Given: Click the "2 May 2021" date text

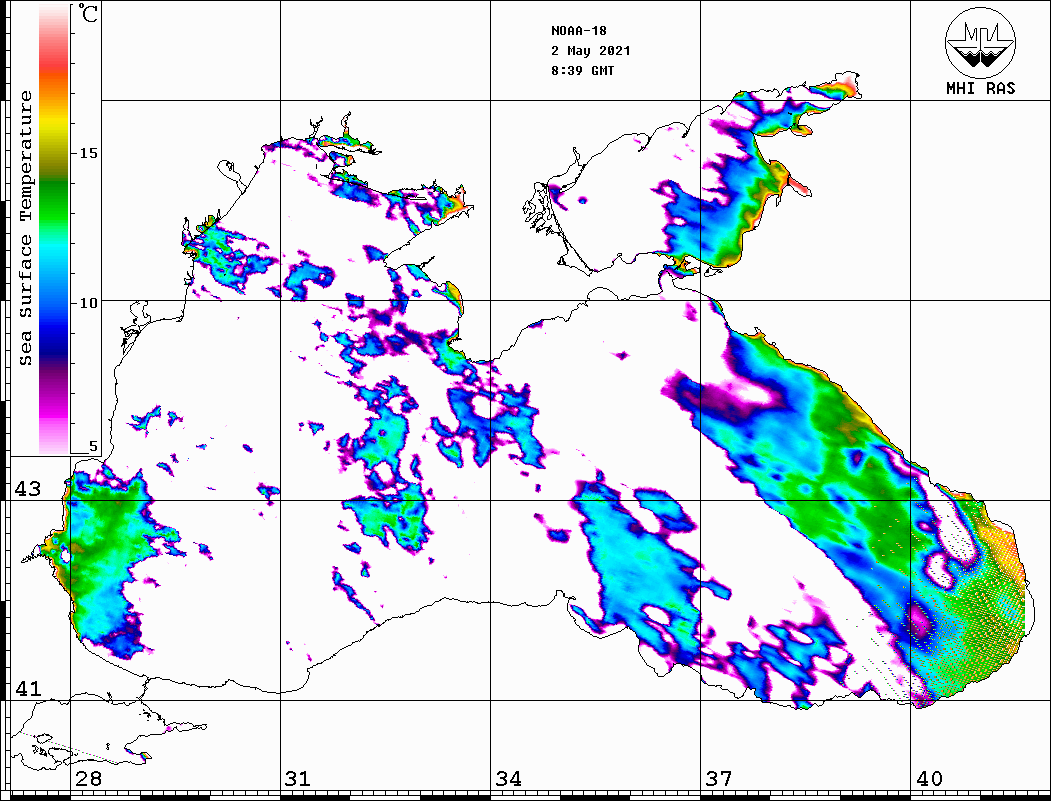Looking at the screenshot, I should (x=591, y=51).
